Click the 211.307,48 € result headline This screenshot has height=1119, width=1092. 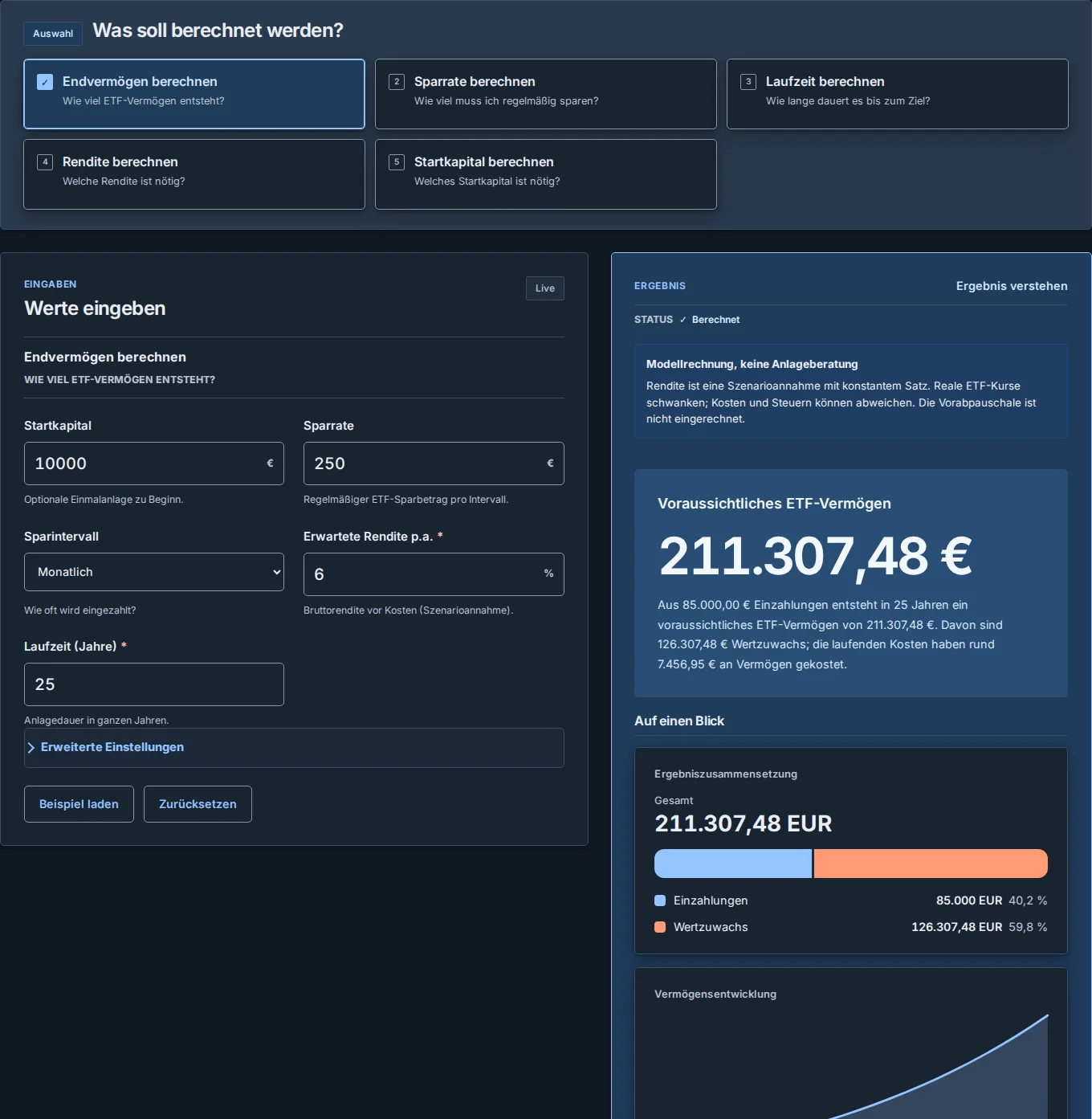click(816, 557)
